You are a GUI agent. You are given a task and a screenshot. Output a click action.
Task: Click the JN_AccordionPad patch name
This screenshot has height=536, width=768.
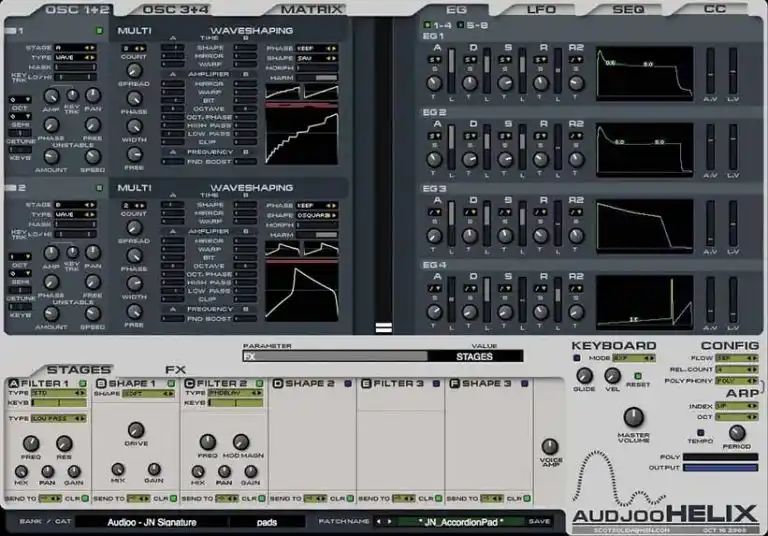[x=461, y=522]
